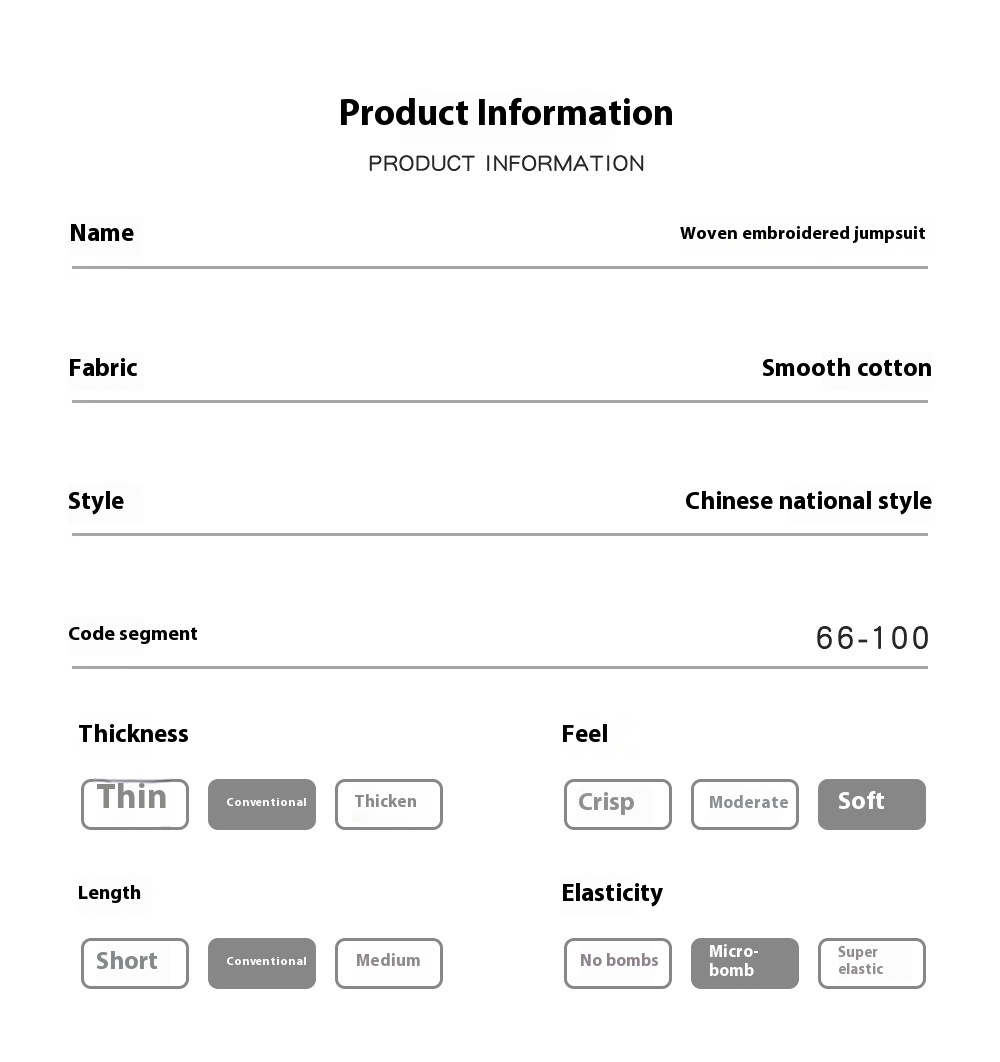Toggle the Soft feel box
This screenshot has height=1062, width=1000.
point(872,804)
